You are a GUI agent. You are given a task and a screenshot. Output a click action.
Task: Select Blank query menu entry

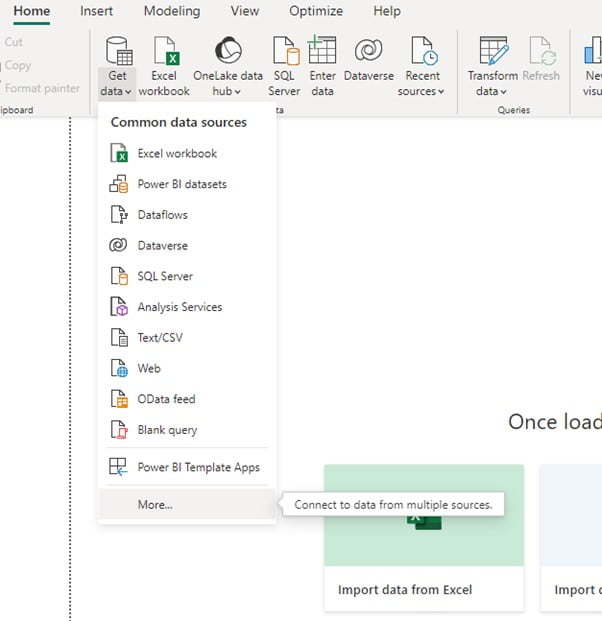tap(167, 430)
